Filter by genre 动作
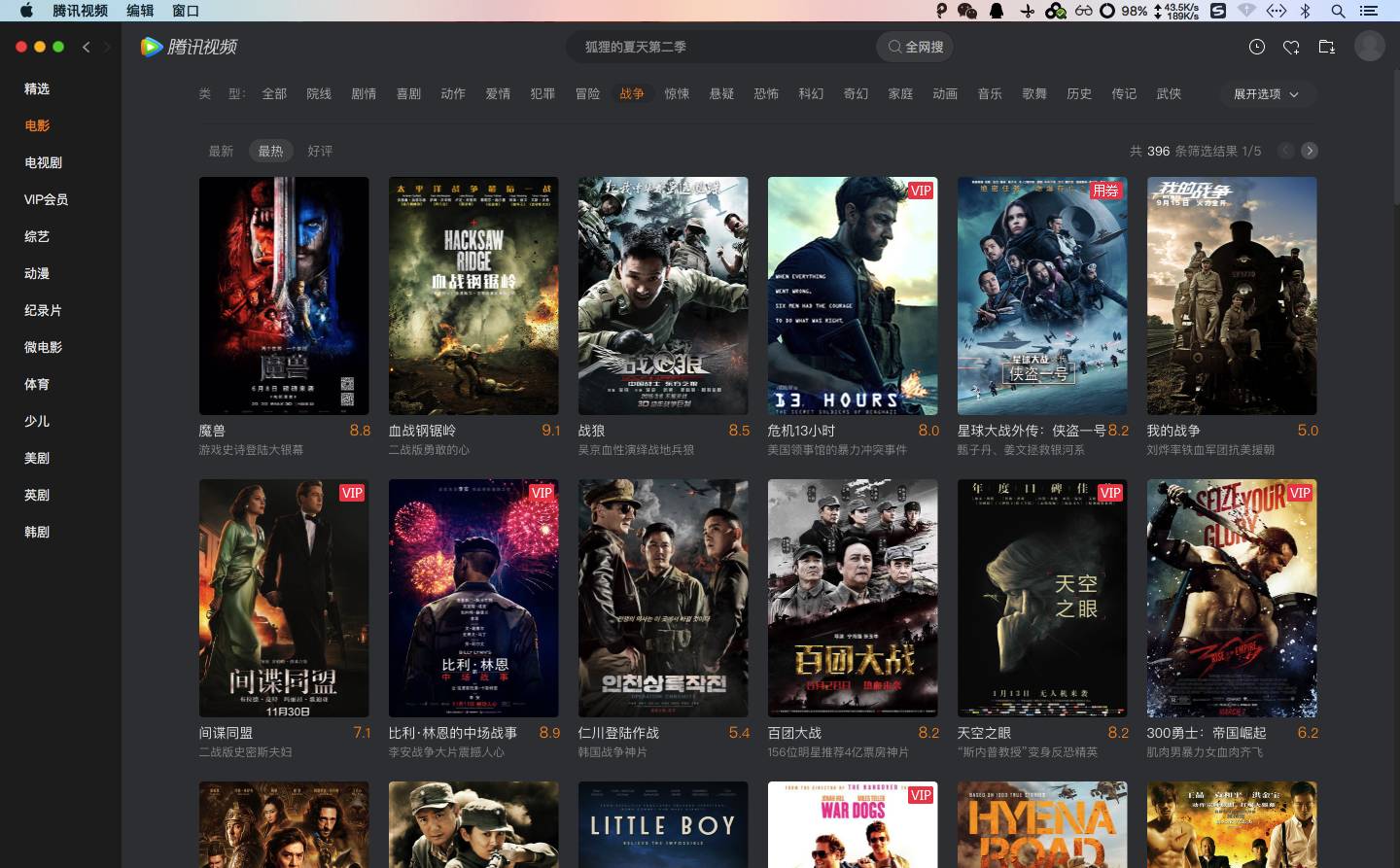The image size is (1400, 868). 453,94
